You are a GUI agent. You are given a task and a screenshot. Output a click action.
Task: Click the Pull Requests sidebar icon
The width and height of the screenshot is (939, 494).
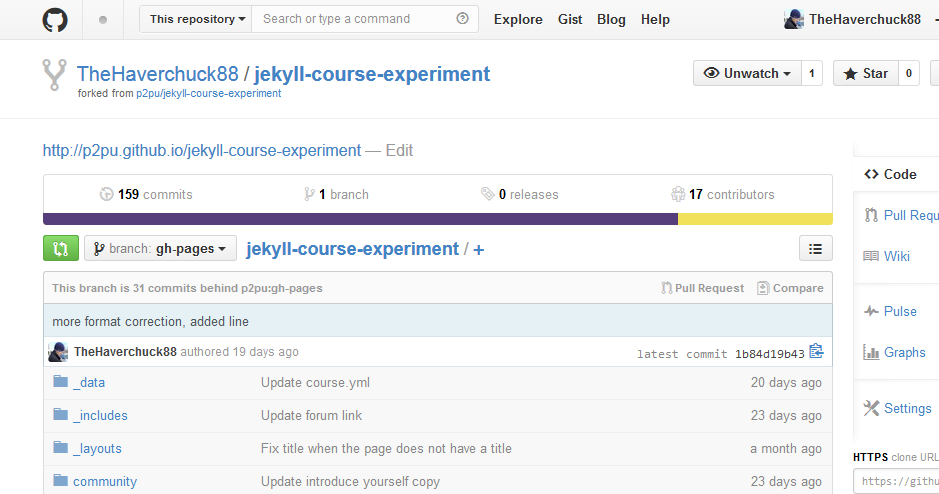pyautogui.click(x=871, y=215)
